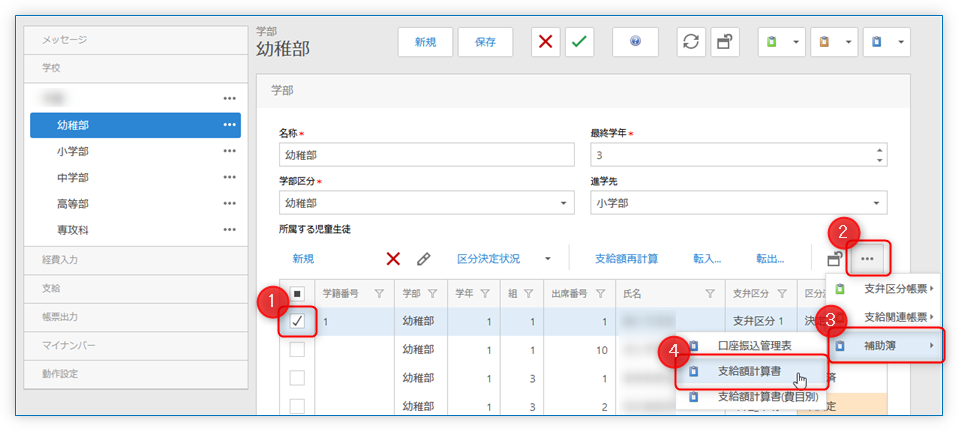Open the メッセージ section in sidebar
Screen dimensions: 958x431
[136, 40]
